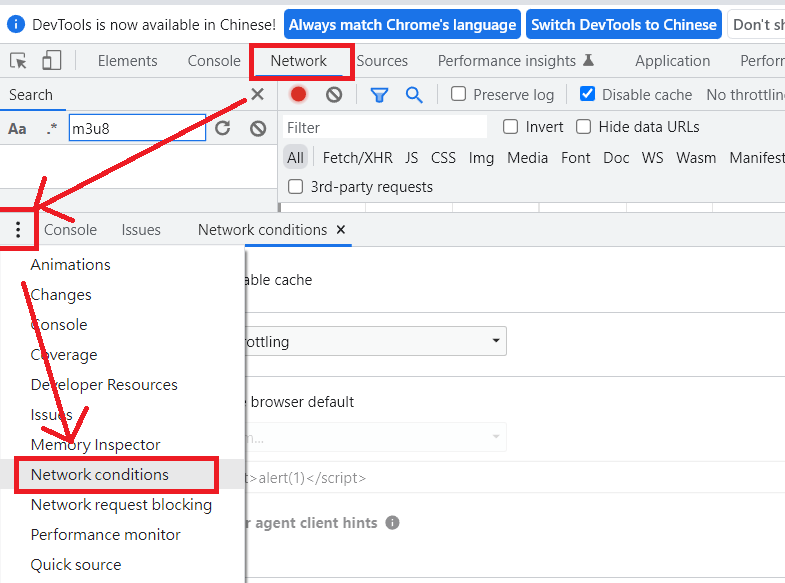
Task: Select Network conditions from the menu
Action: pyautogui.click(x=100, y=474)
